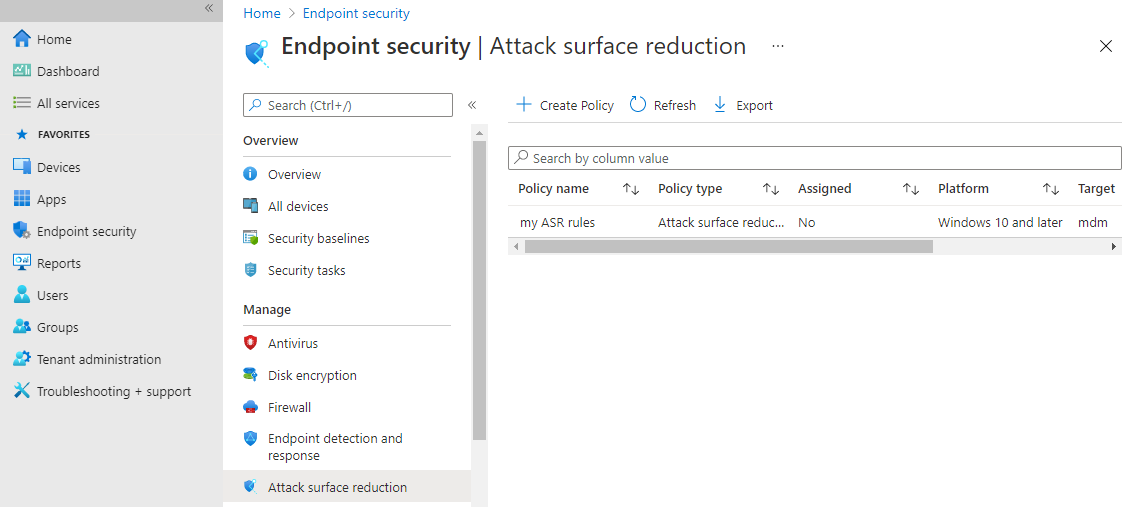Click the Tenant administration icon
This screenshot has height=507, width=1127.
[22, 359]
